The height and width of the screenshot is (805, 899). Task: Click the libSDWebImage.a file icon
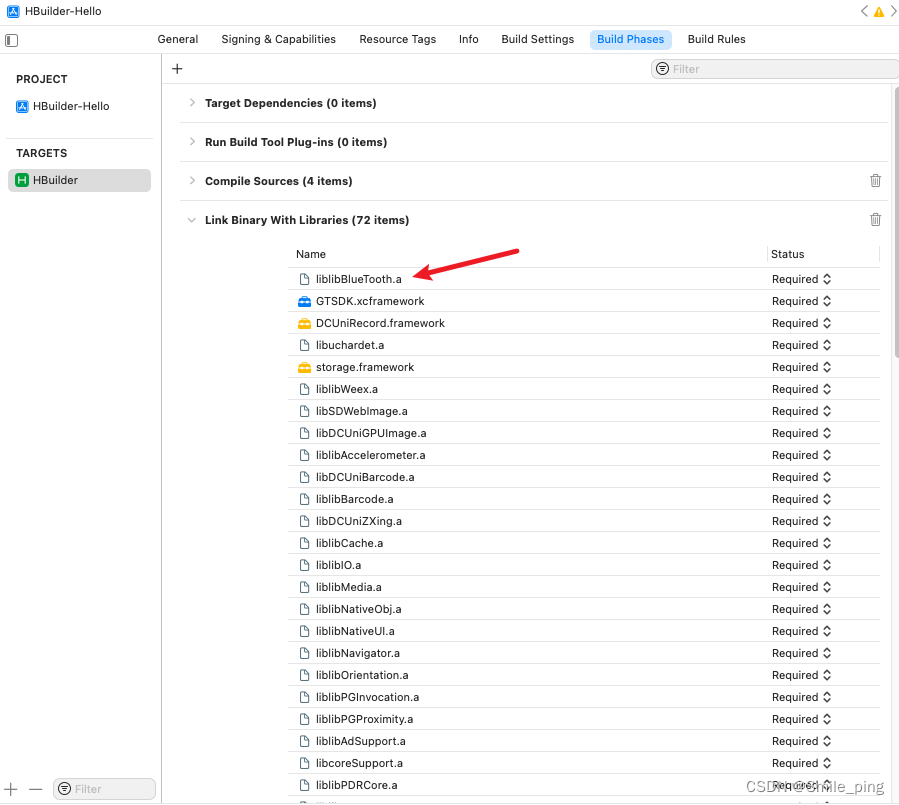click(304, 411)
